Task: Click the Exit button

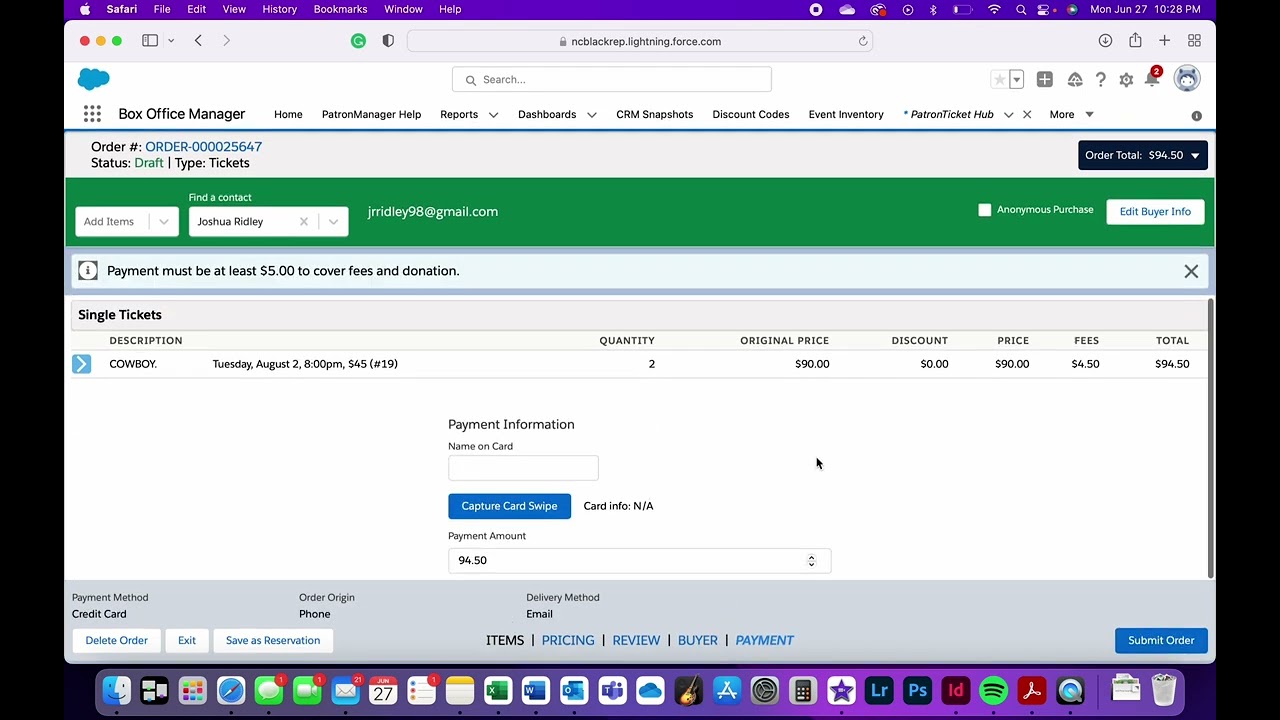Action: (187, 640)
